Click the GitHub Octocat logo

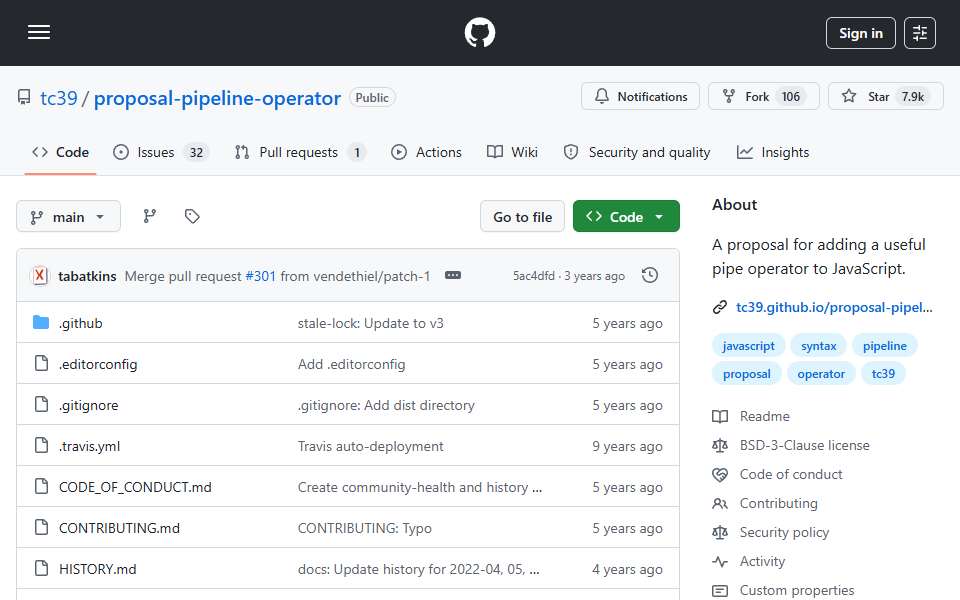[x=479, y=32]
